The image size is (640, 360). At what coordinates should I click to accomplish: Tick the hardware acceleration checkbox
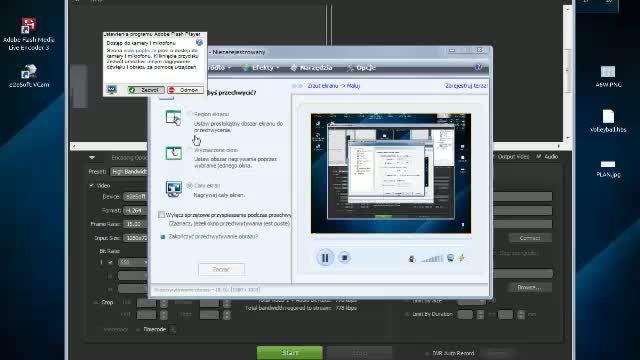[161, 215]
